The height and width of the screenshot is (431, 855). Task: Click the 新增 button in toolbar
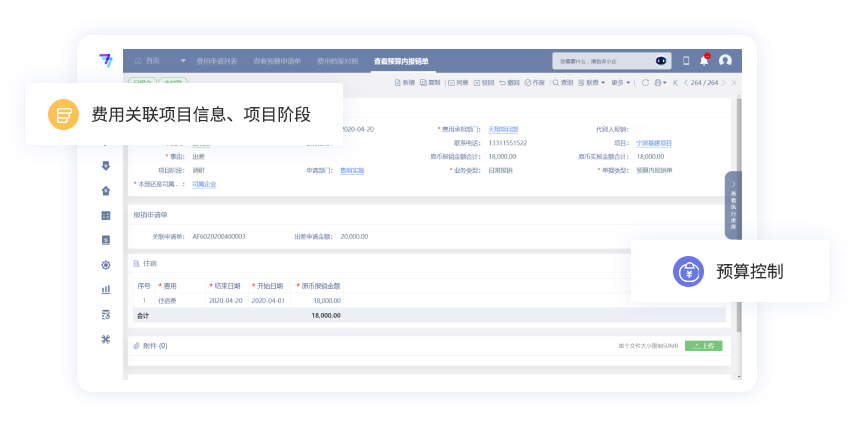(x=405, y=83)
